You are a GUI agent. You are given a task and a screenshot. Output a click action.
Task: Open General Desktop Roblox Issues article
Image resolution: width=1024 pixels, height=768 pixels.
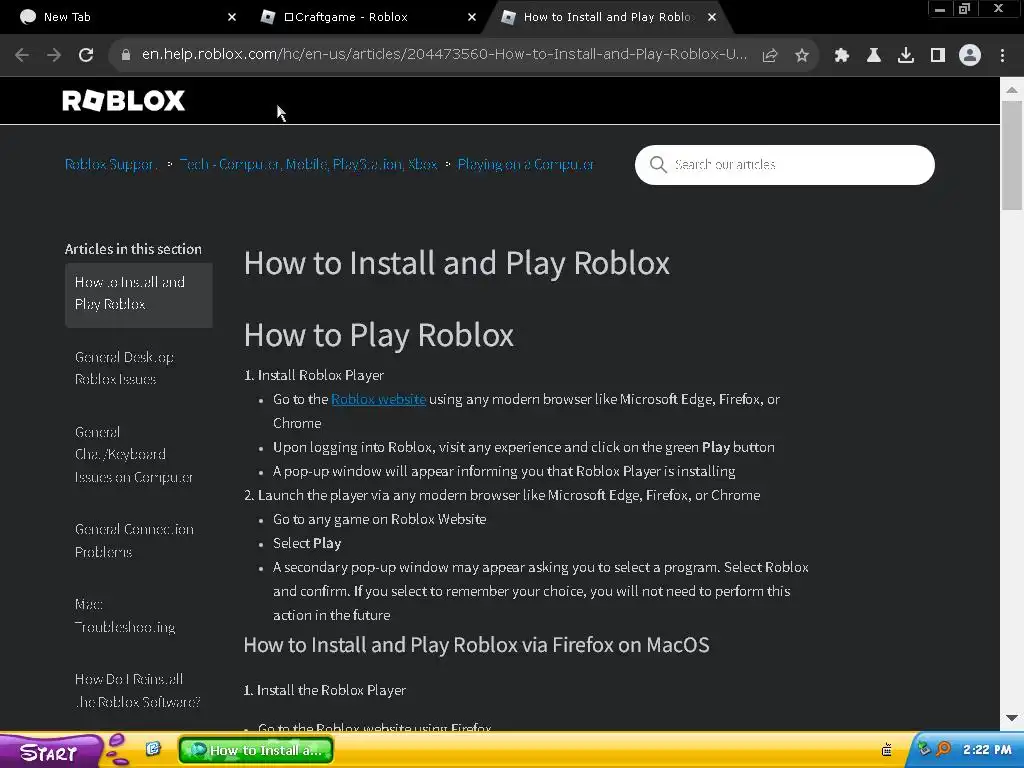(125, 368)
